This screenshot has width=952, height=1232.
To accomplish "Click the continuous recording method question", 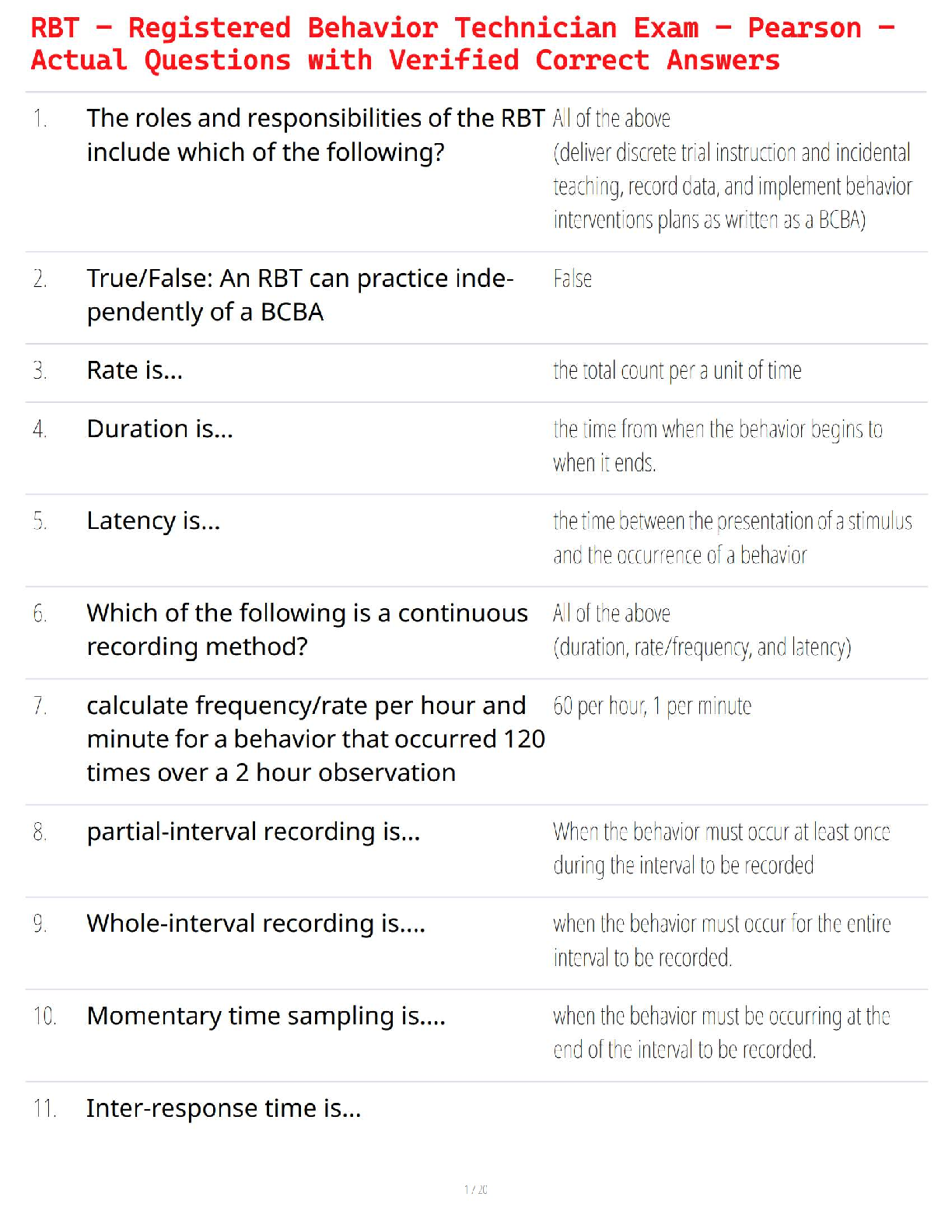I will tap(307, 630).
